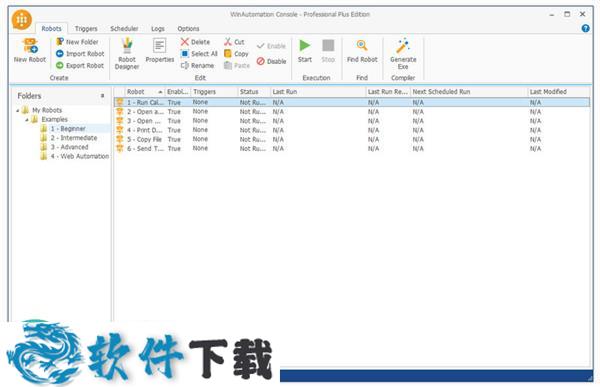Click the Status column header
The width and height of the screenshot is (600, 387).
254,92
